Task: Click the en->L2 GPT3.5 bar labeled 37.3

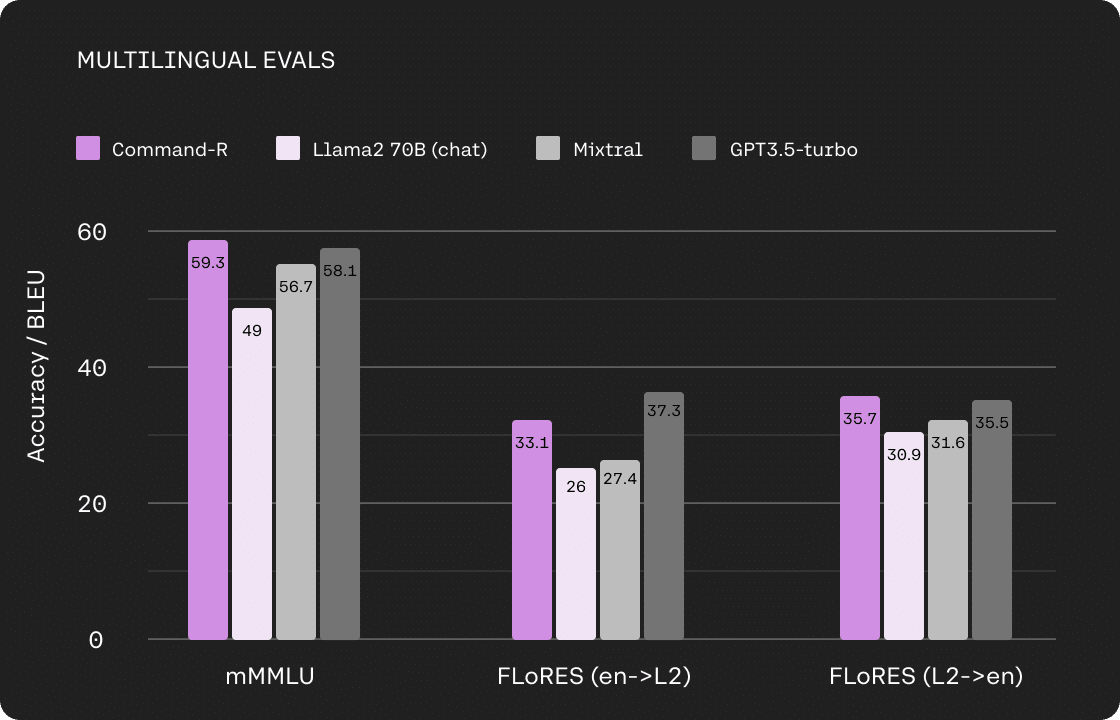Action: tap(664, 516)
